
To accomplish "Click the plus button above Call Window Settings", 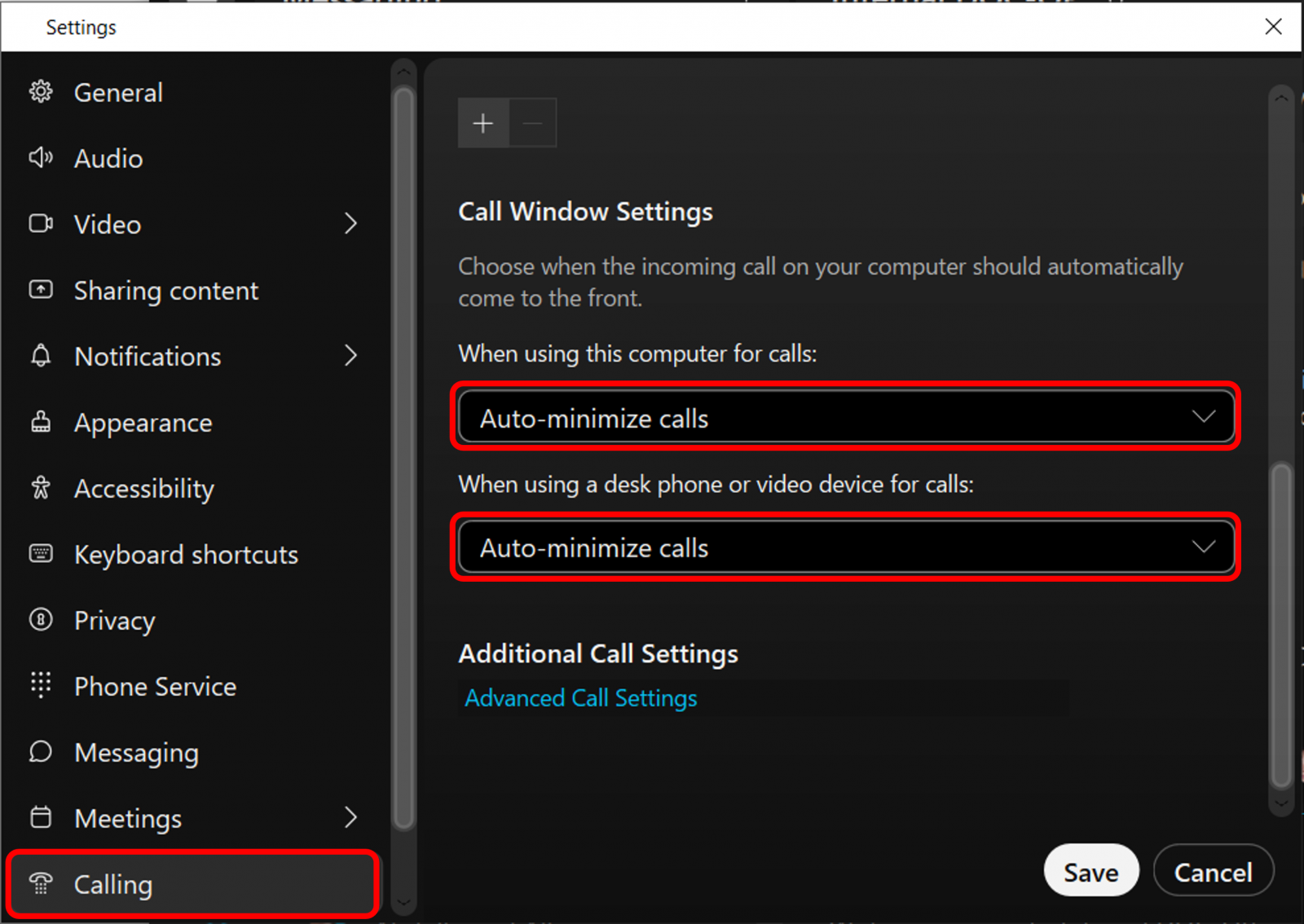I will 482,122.
